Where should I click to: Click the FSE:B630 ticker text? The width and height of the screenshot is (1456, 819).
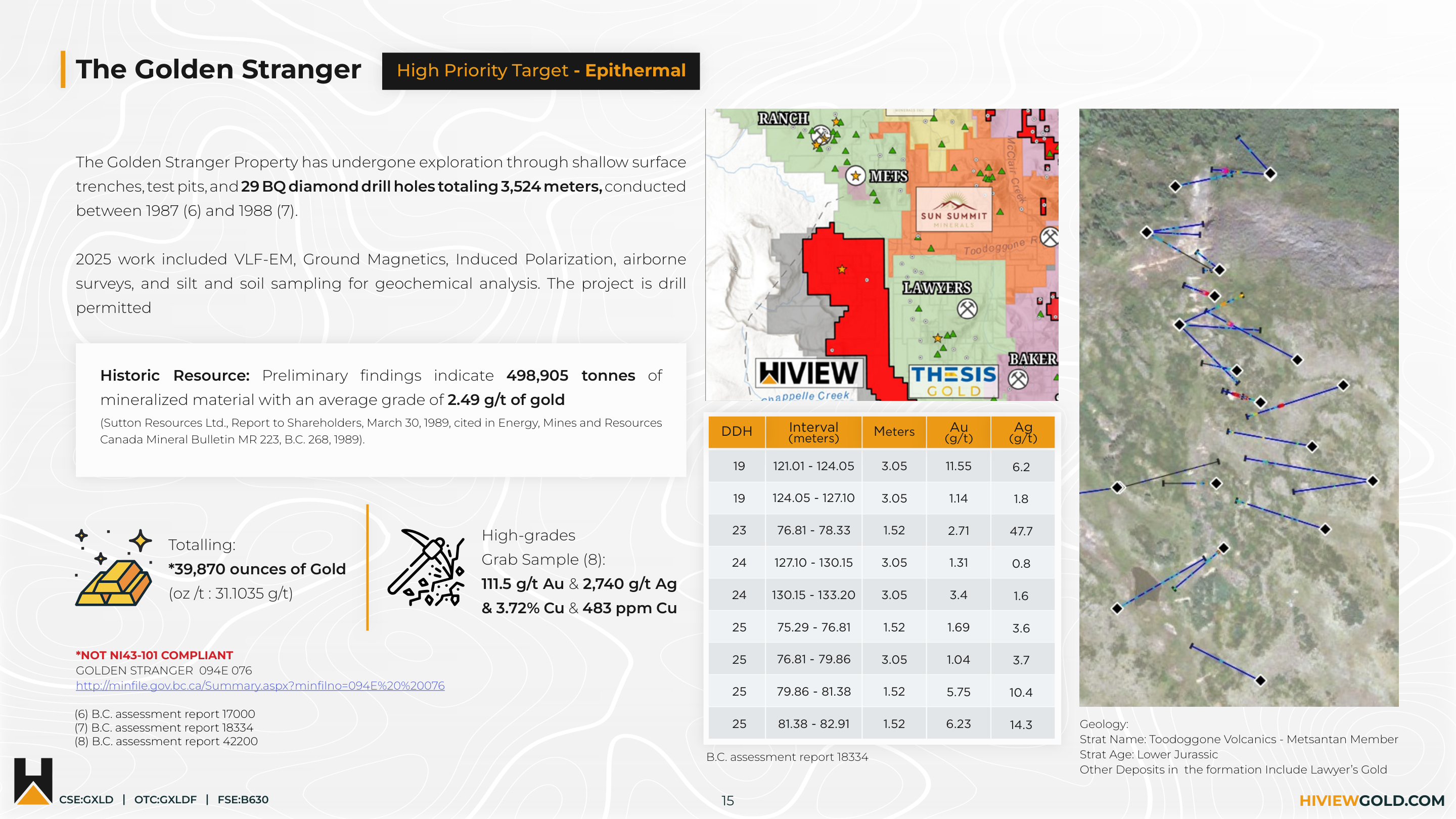(x=243, y=800)
